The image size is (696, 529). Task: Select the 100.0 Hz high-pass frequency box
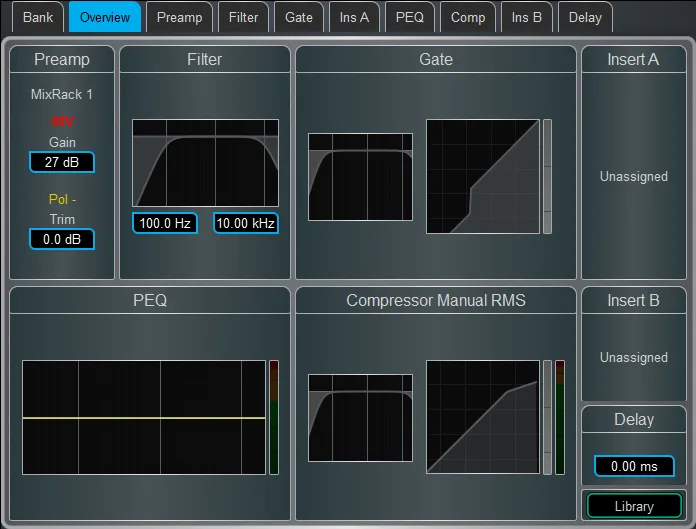165,223
